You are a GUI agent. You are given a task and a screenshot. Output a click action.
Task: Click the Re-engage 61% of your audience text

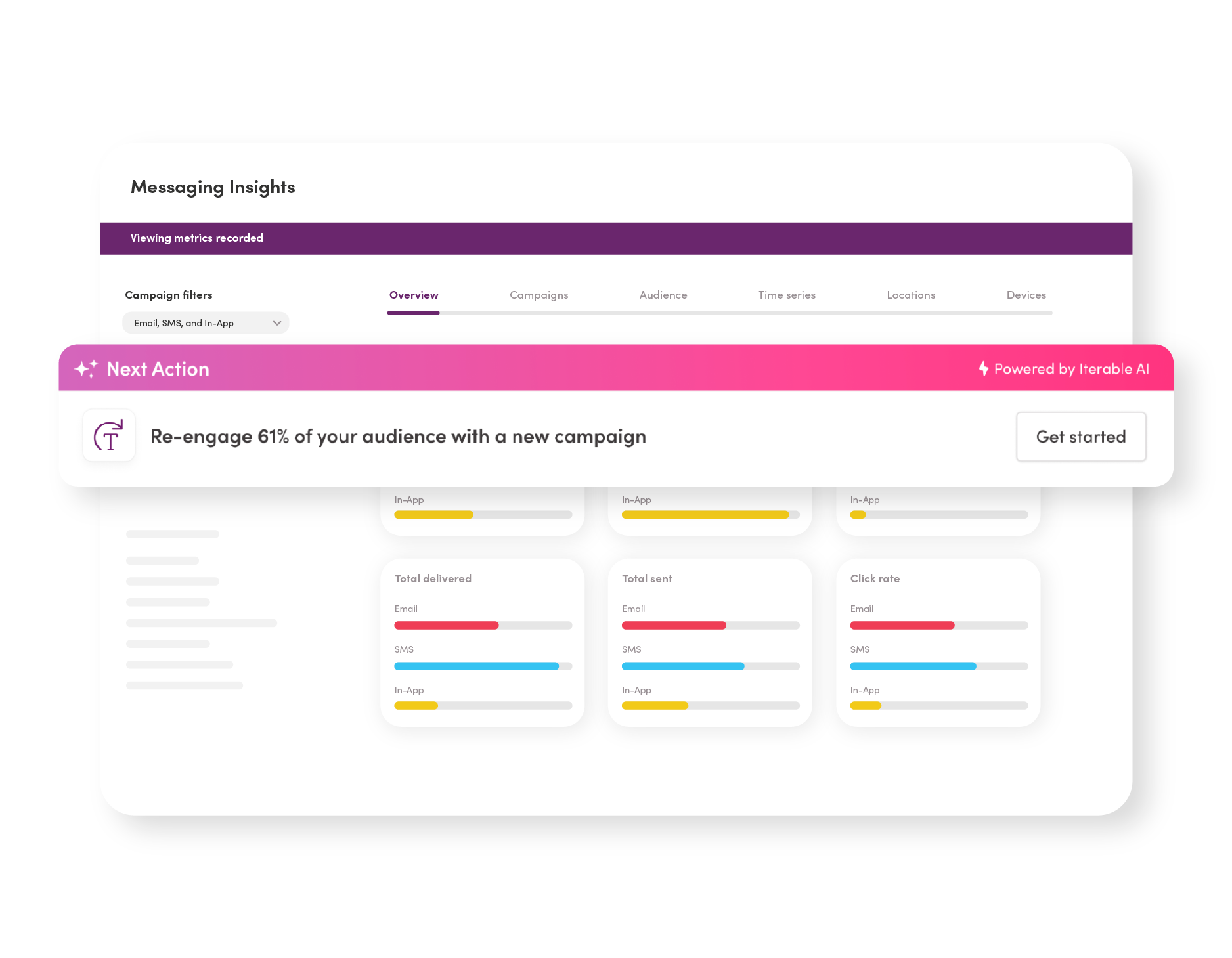pyautogui.click(x=398, y=437)
